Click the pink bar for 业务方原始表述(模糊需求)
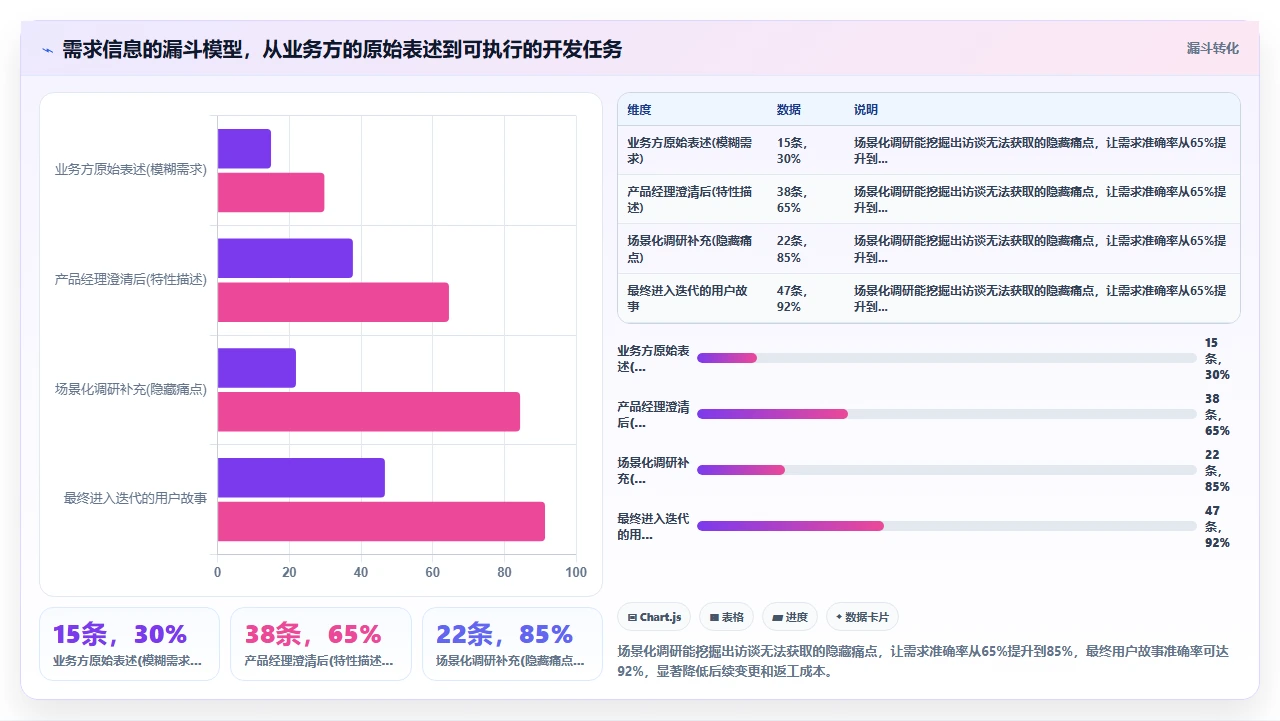Screen dimensions: 1280x721 pyautogui.click(x=271, y=192)
